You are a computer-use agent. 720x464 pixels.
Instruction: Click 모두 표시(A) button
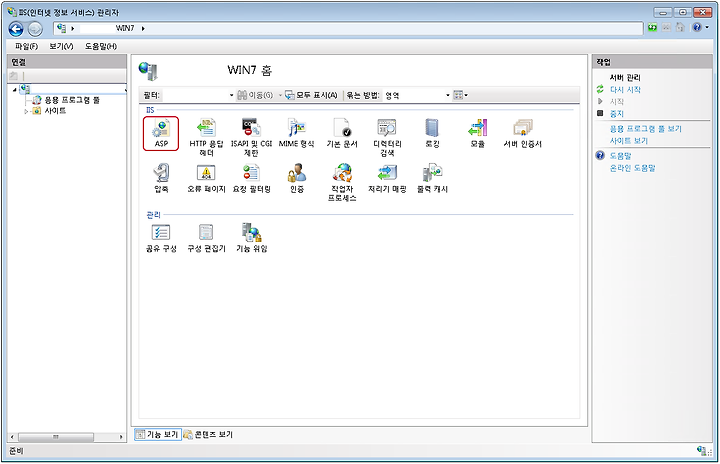(x=311, y=95)
